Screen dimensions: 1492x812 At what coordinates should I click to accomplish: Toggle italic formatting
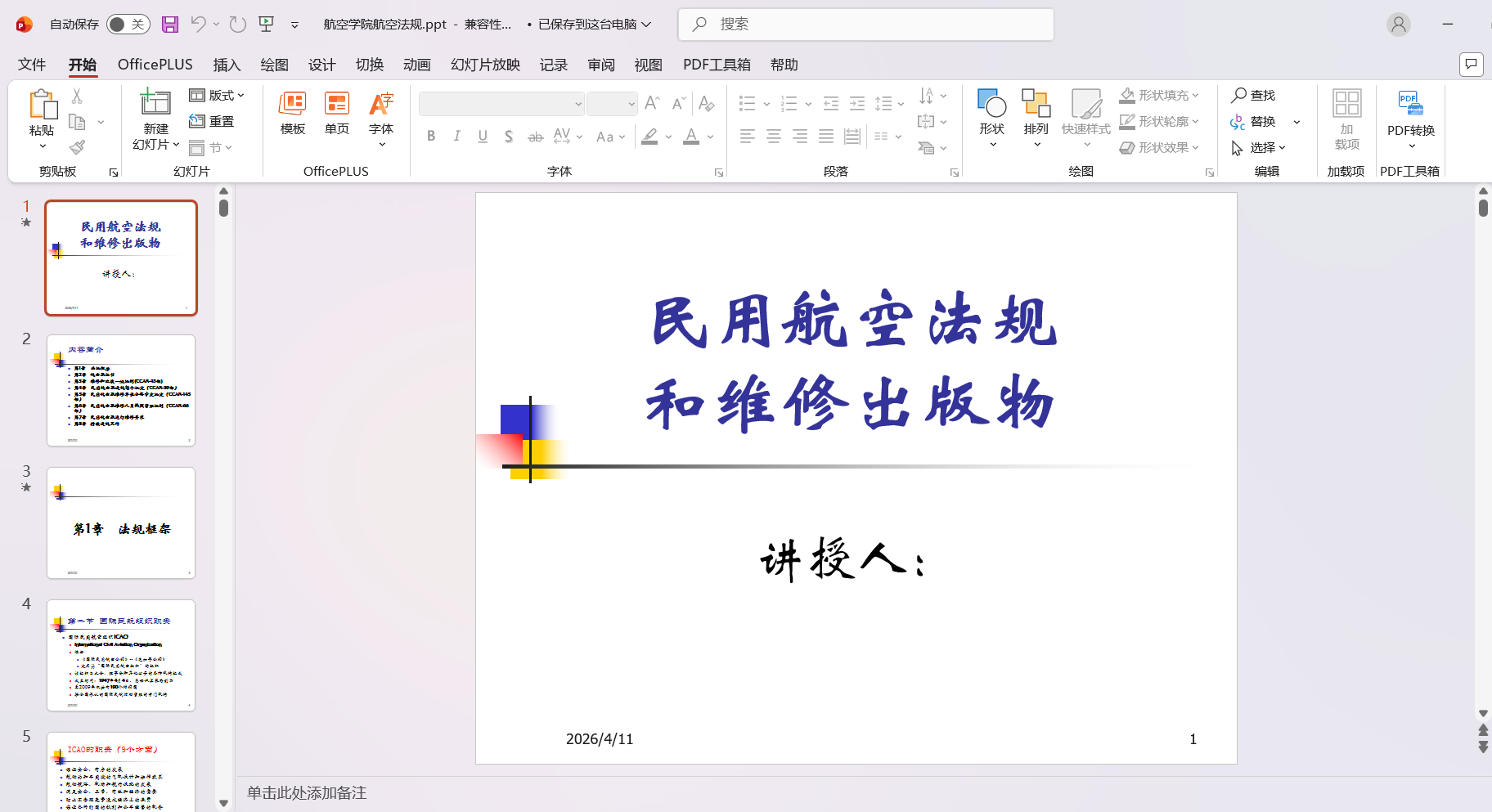click(457, 137)
